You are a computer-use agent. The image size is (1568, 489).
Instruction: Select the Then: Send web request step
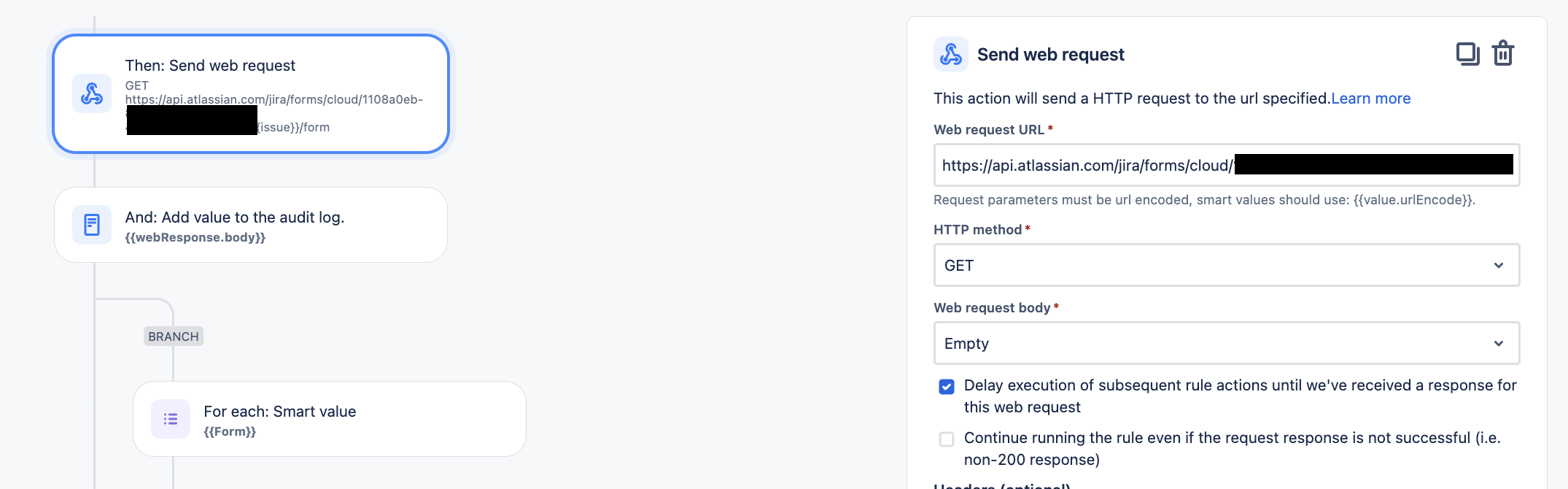tap(251, 93)
